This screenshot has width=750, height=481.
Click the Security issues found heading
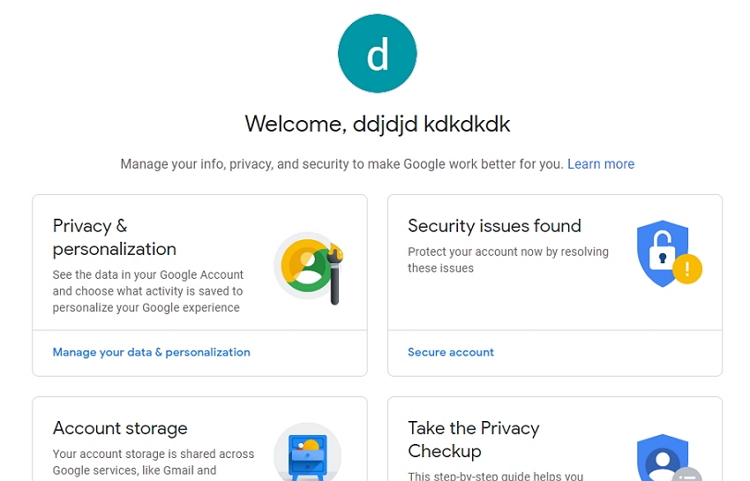[495, 226]
